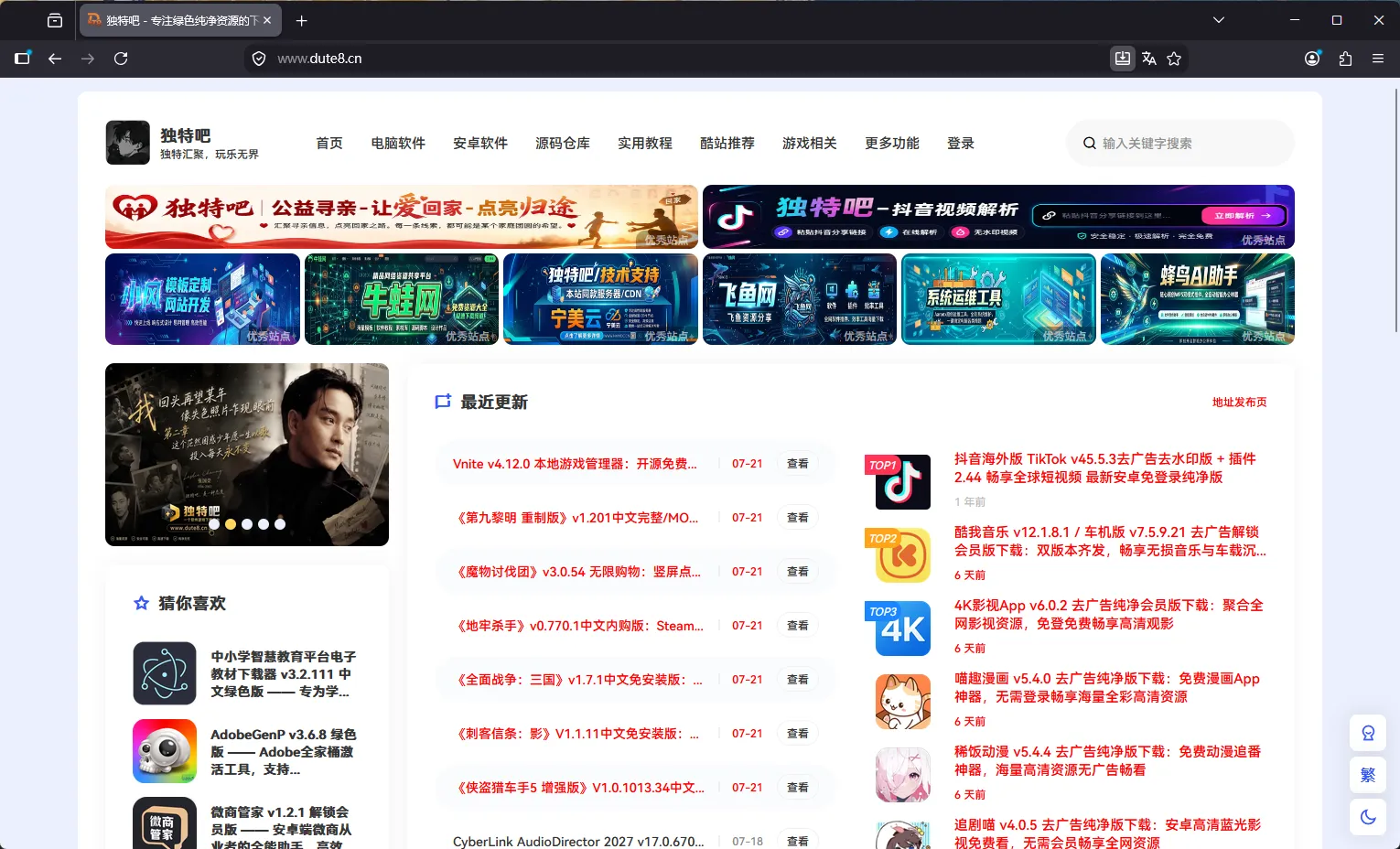
Task: Open the 游戏相关 nav menu
Action: click(810, 143)
